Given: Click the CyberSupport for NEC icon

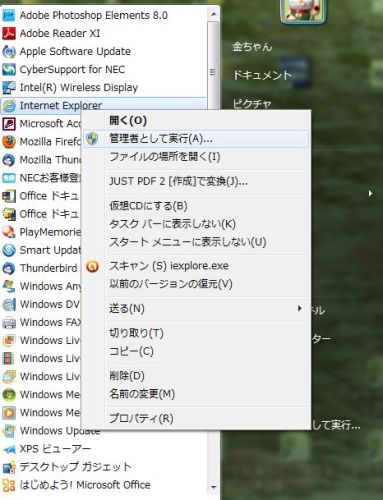Looking at the screenshot, I should click(x=9, y=69).
